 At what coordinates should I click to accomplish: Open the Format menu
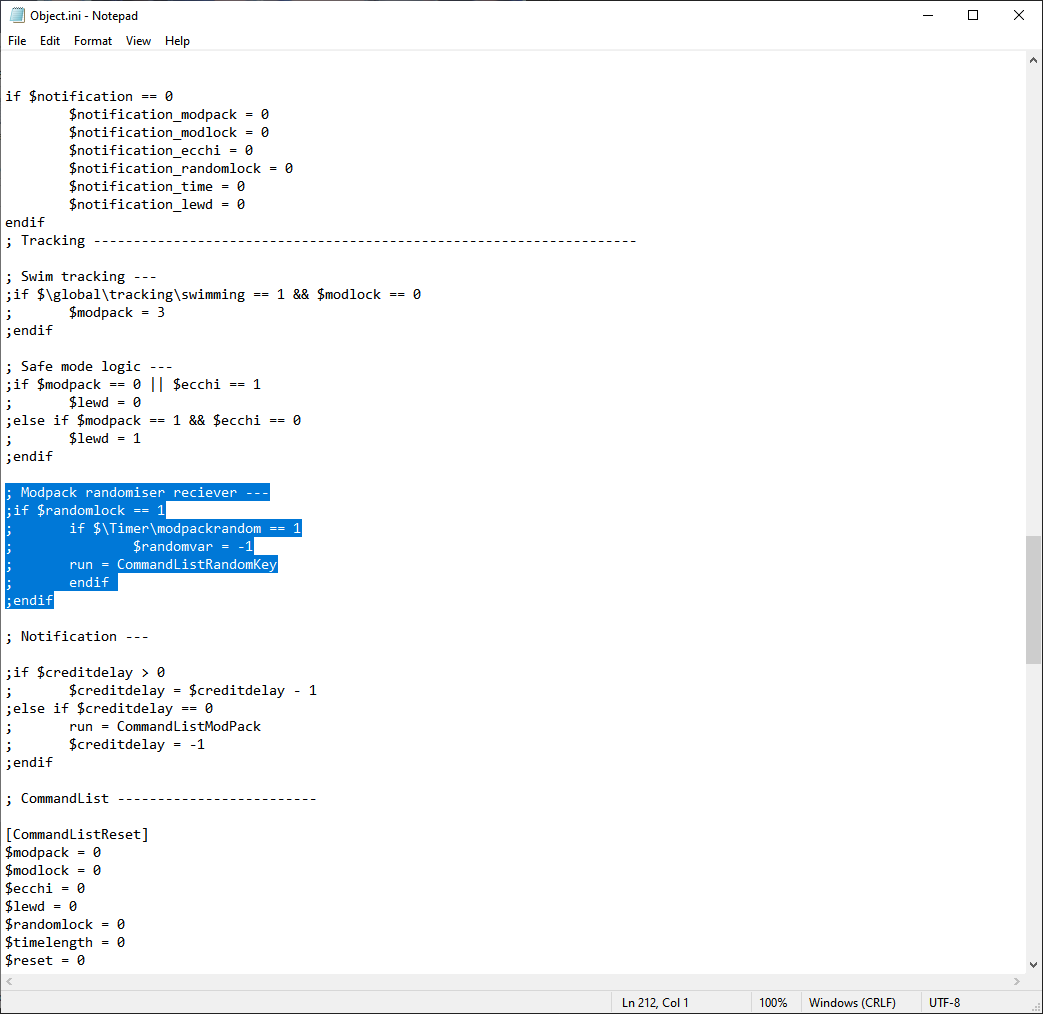pos(92,41)
